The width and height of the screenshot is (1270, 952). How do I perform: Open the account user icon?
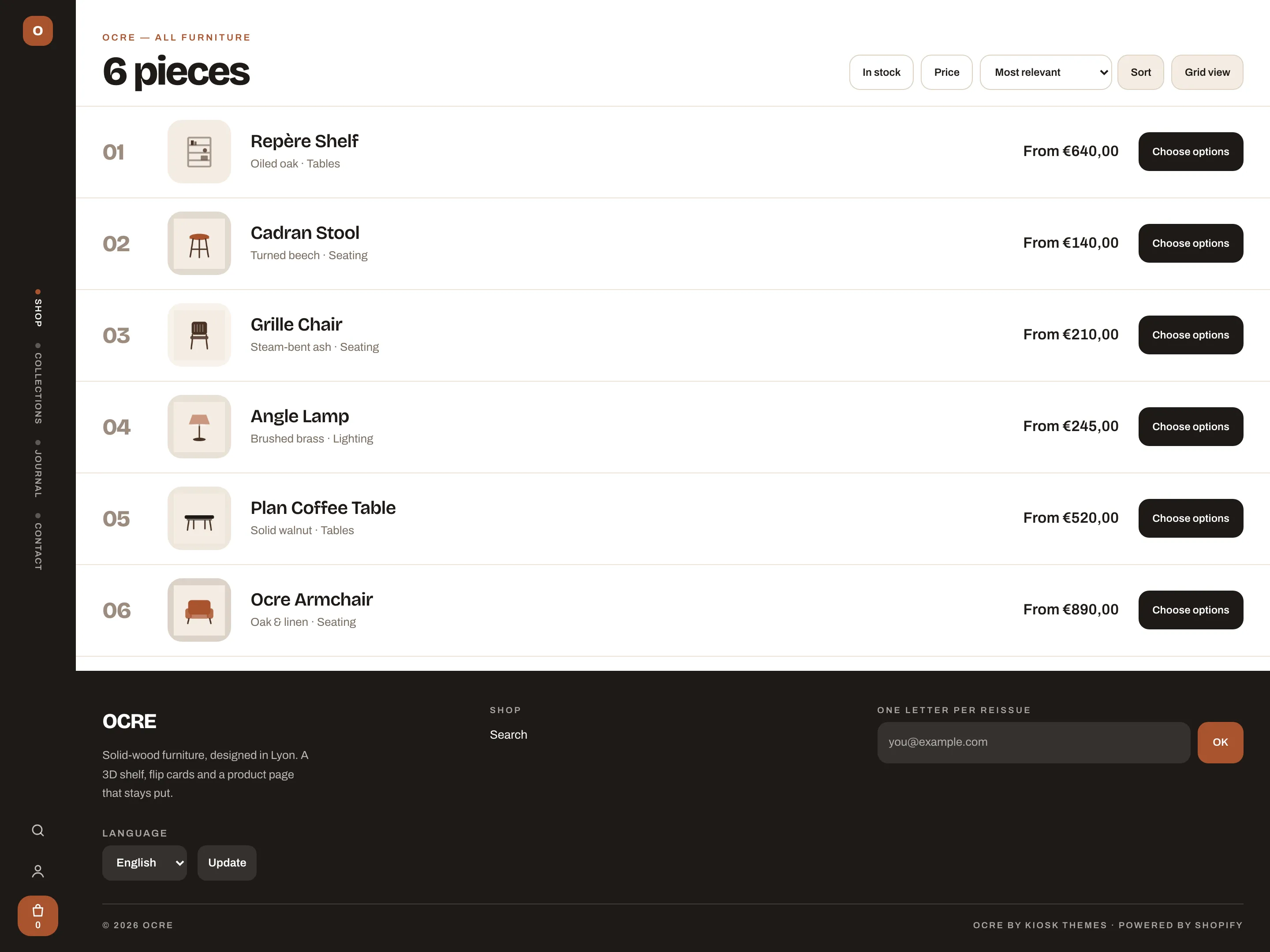pos(38,871)
